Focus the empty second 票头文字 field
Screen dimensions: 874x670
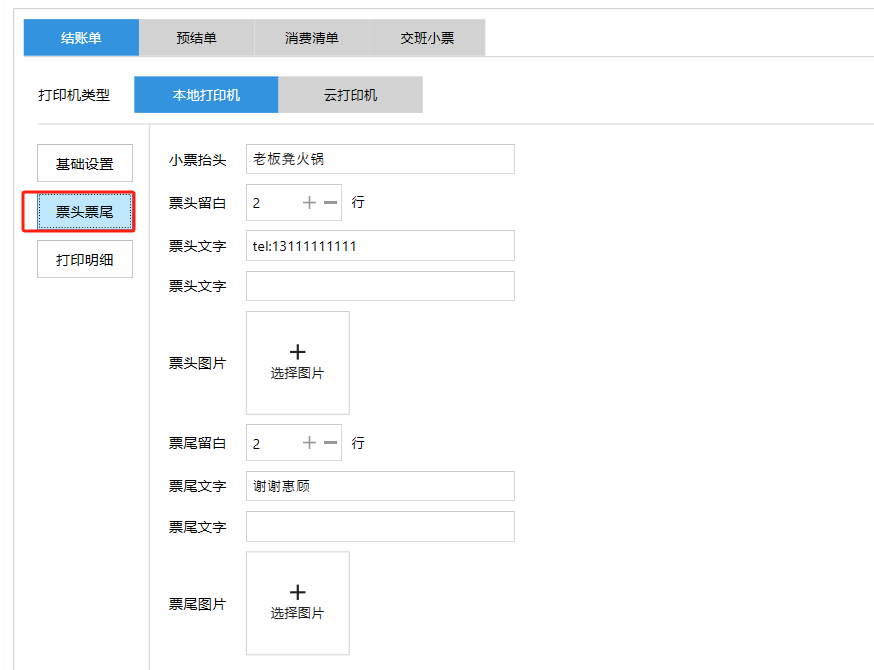pyautogui.click(x=380, y=286)
